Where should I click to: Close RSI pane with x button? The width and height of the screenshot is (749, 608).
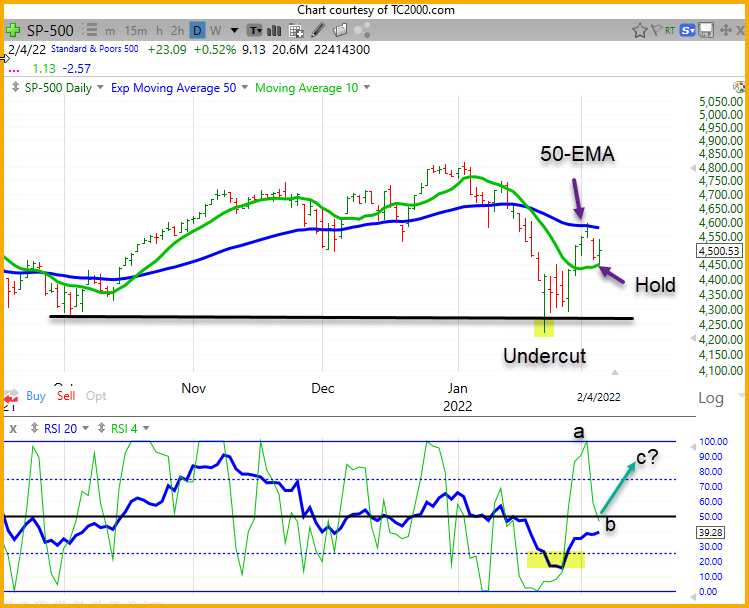[x=13, y=429]
